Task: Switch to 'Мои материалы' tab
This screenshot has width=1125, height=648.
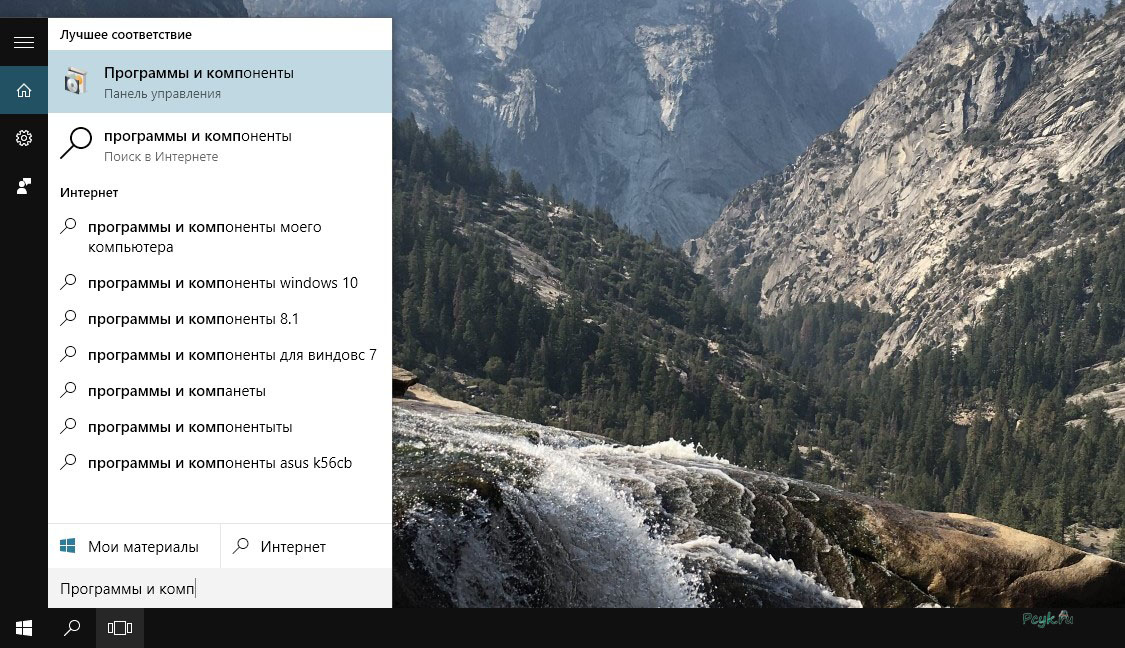Action: tap(134, 546)
